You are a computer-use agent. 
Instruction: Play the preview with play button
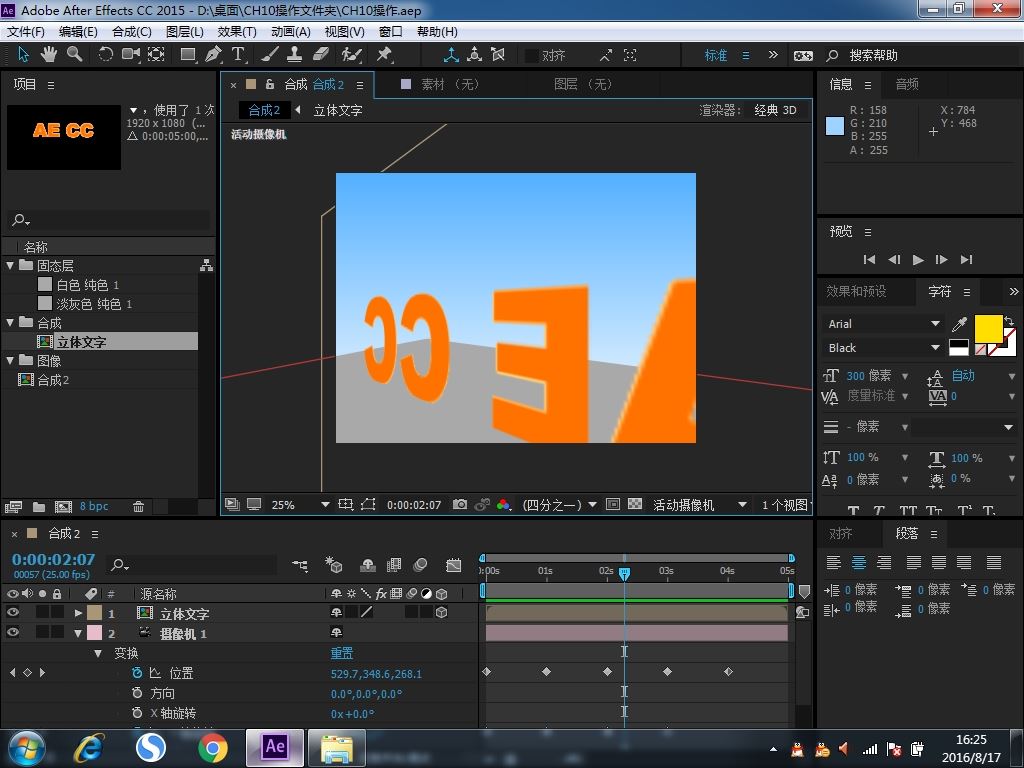(x=918, y=260)
